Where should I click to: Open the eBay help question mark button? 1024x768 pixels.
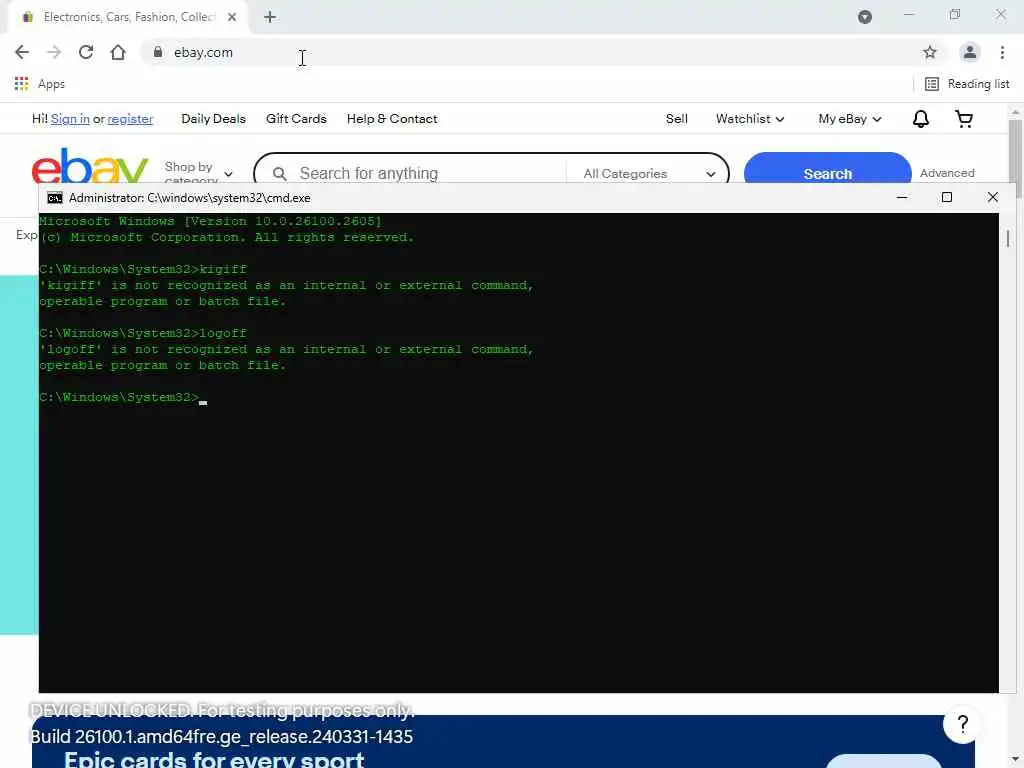point(962,724)
